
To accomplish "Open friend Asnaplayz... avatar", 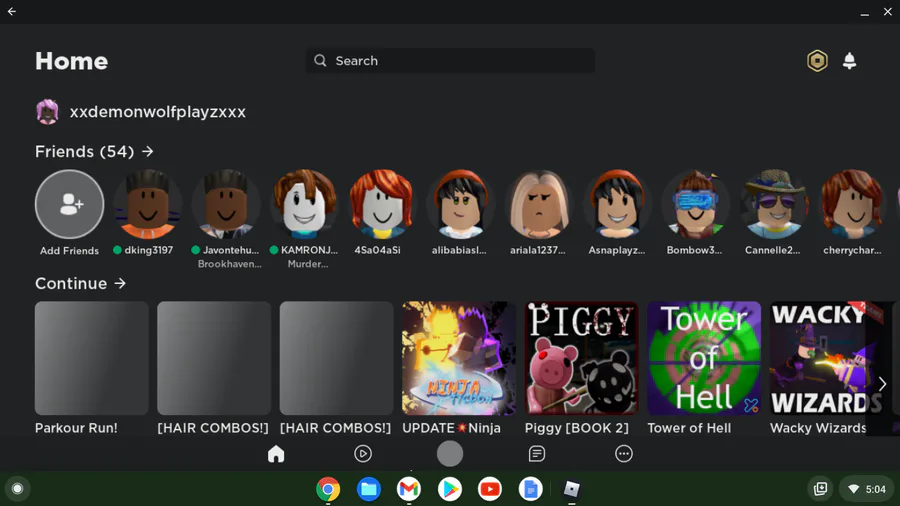I will [618, 204].
